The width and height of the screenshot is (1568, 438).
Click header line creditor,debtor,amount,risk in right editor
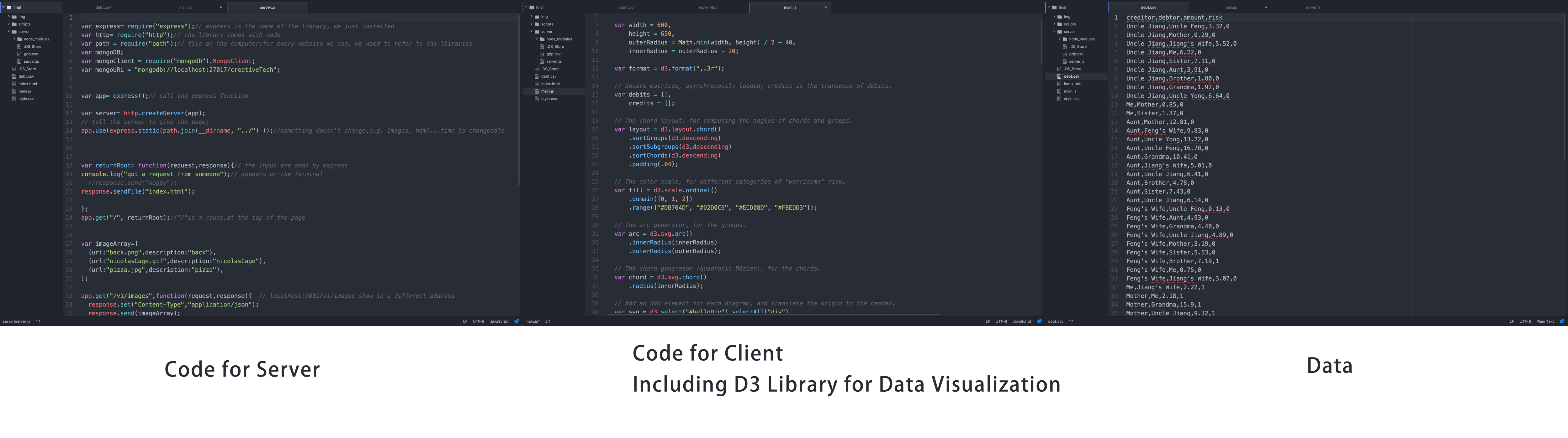tap(1174, 18)
